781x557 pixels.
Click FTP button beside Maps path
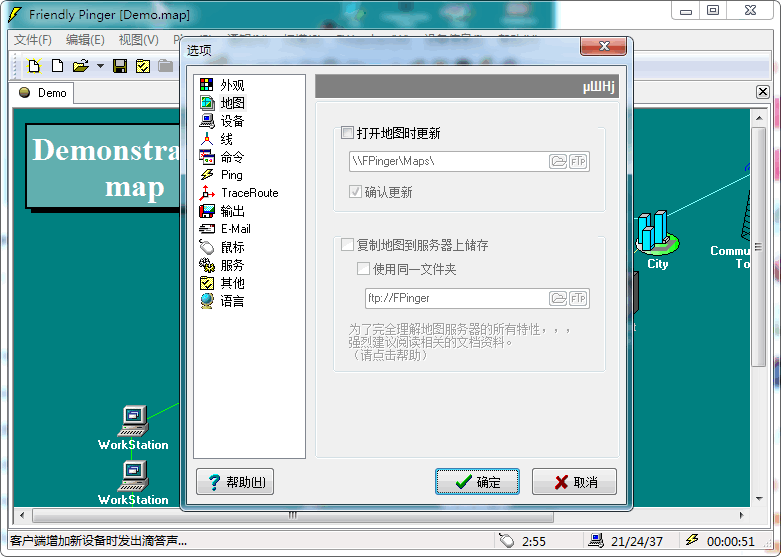coord(578,161)
